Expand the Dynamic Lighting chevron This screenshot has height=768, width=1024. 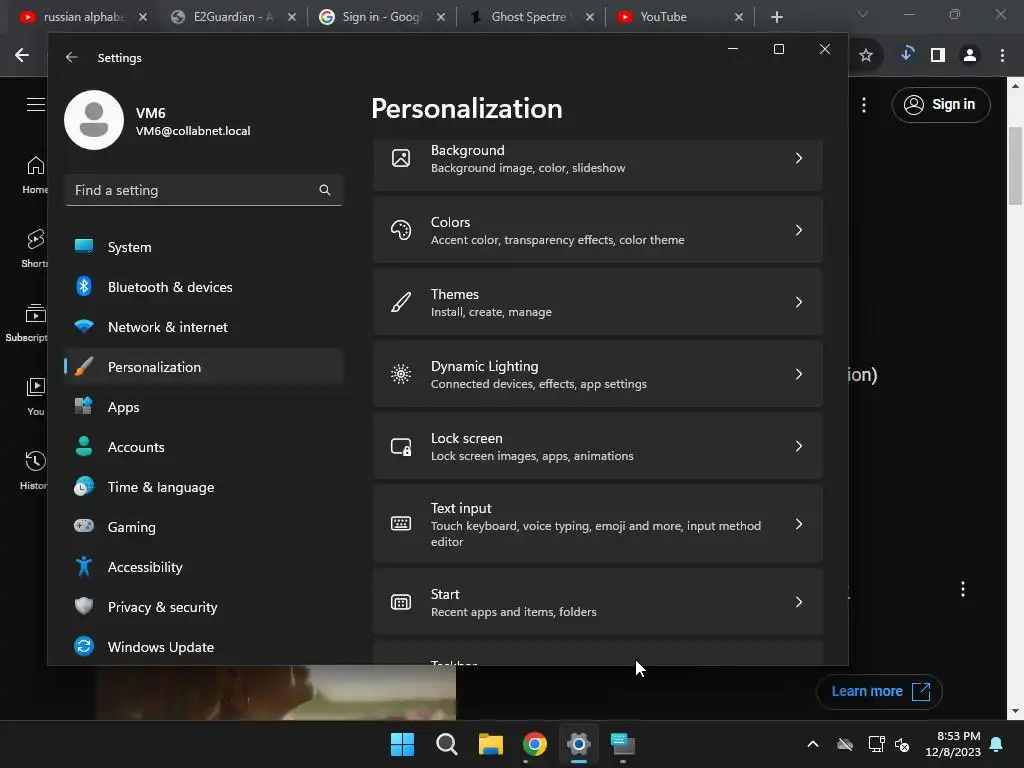coord(799,374)
